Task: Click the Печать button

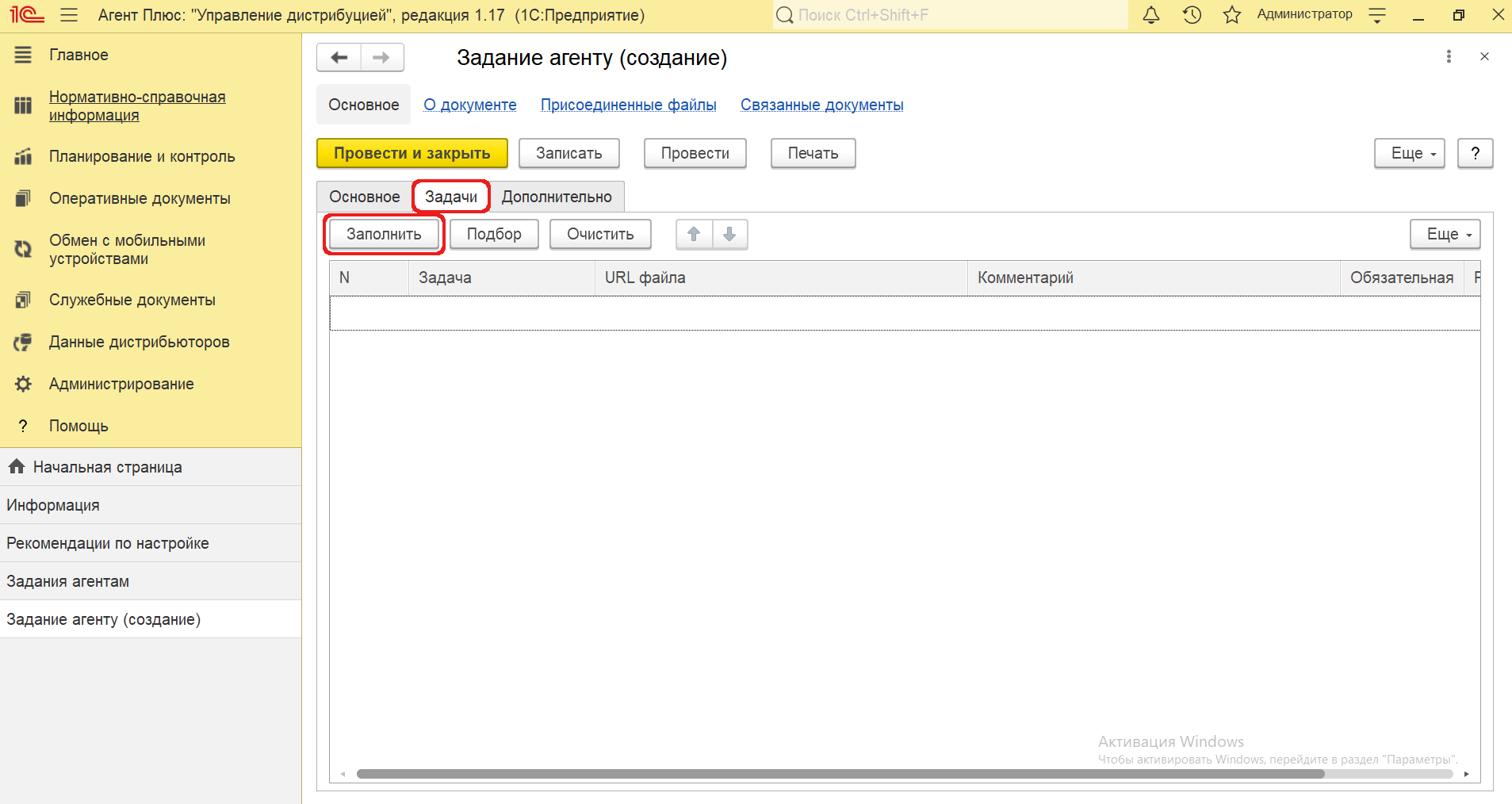Action: pyautogui.click(x=813, y=153)
